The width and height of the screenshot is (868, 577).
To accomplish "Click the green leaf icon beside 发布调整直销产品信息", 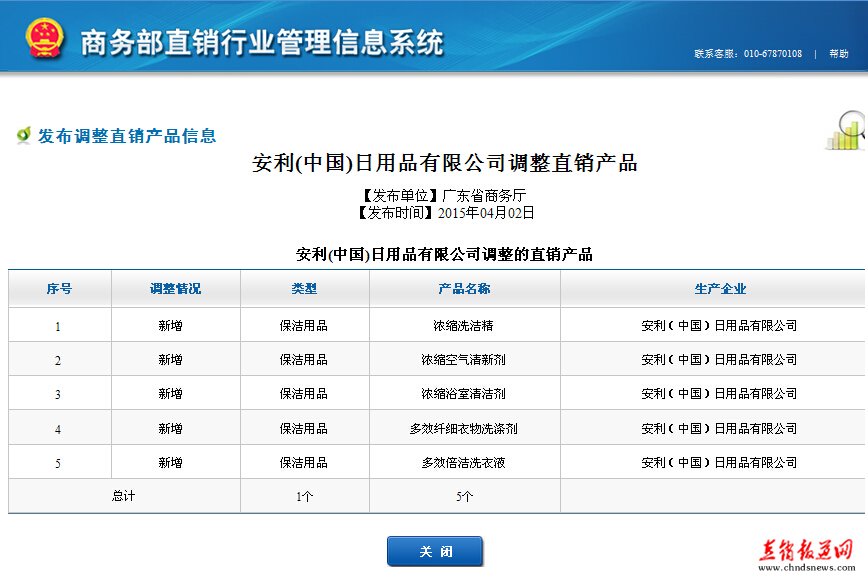I will [24, 135].
